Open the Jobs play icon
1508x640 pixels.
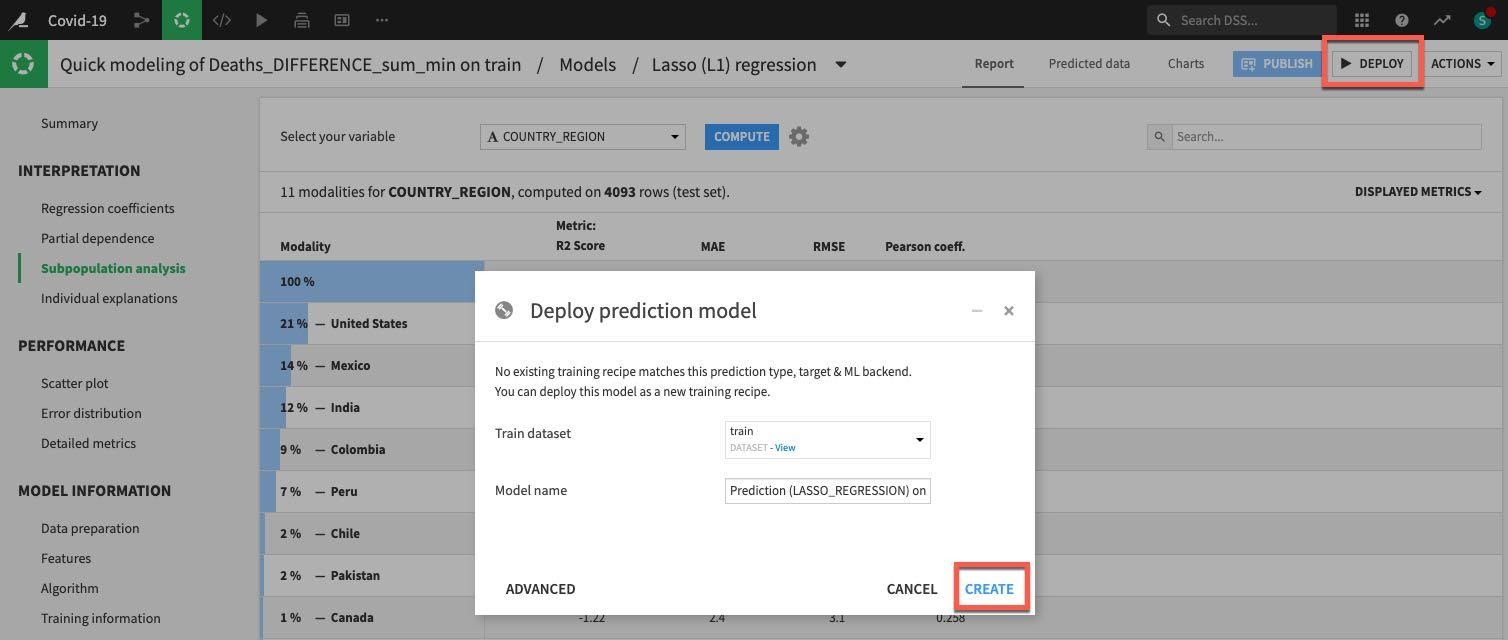pyautogui.click(x=261, y=20)
